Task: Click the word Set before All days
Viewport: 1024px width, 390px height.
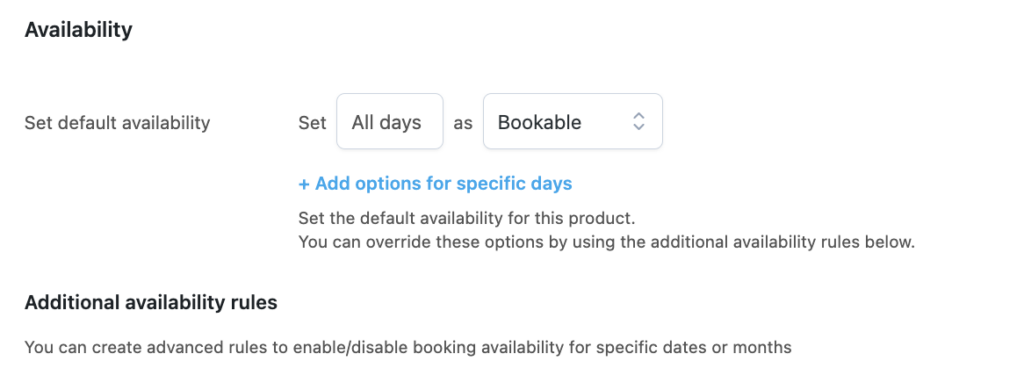Action: pyautogui.click(x=312, y=123)
